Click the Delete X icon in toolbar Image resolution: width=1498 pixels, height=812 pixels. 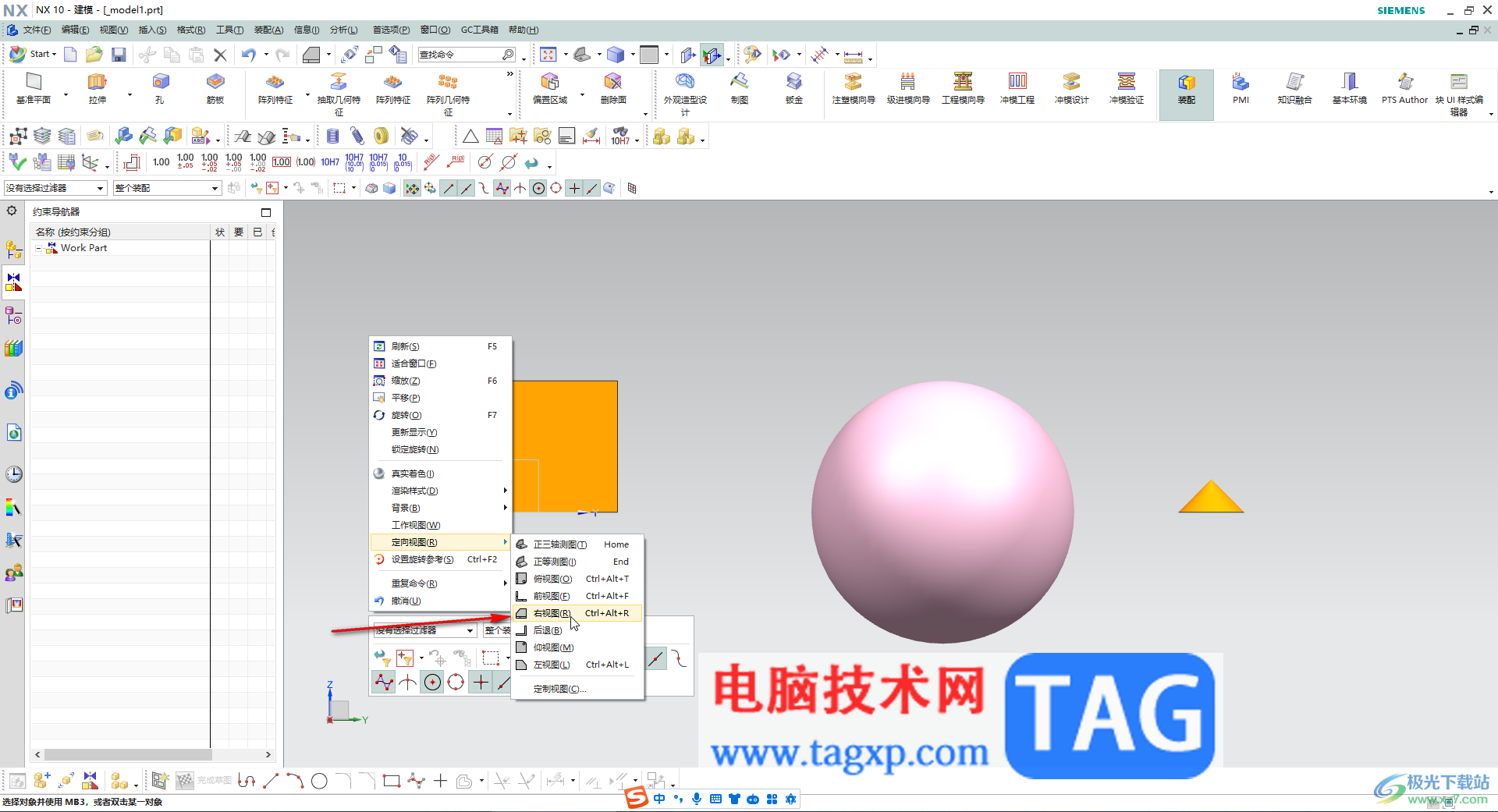click(220, 55)
